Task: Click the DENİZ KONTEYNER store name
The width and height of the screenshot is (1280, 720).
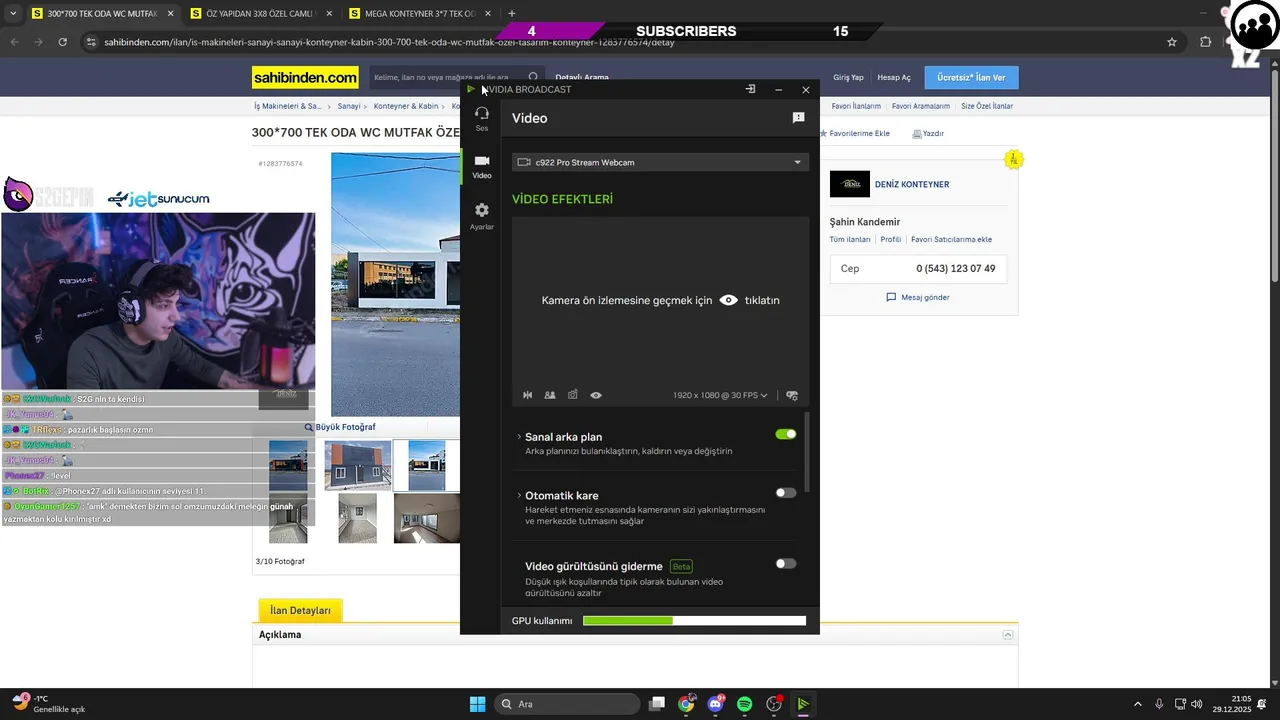Action: coord(912,184)
